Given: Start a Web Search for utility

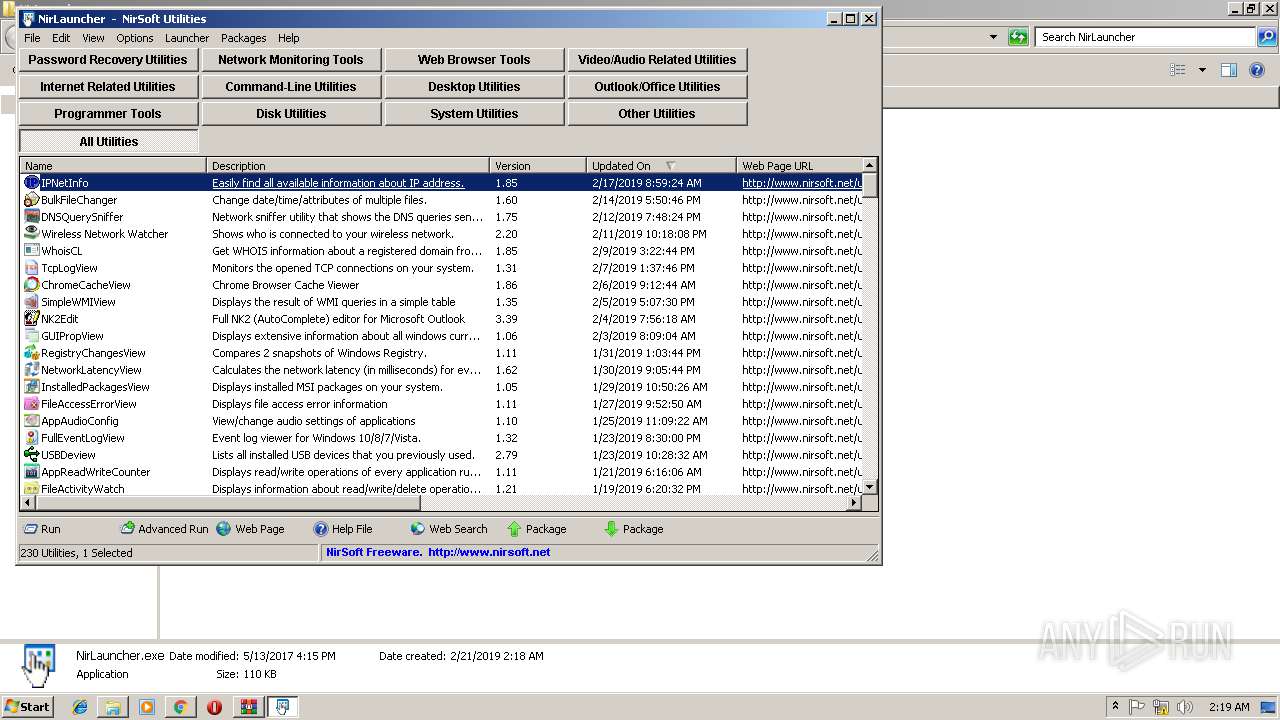Looking at the screenshot, I should (449, 529).
